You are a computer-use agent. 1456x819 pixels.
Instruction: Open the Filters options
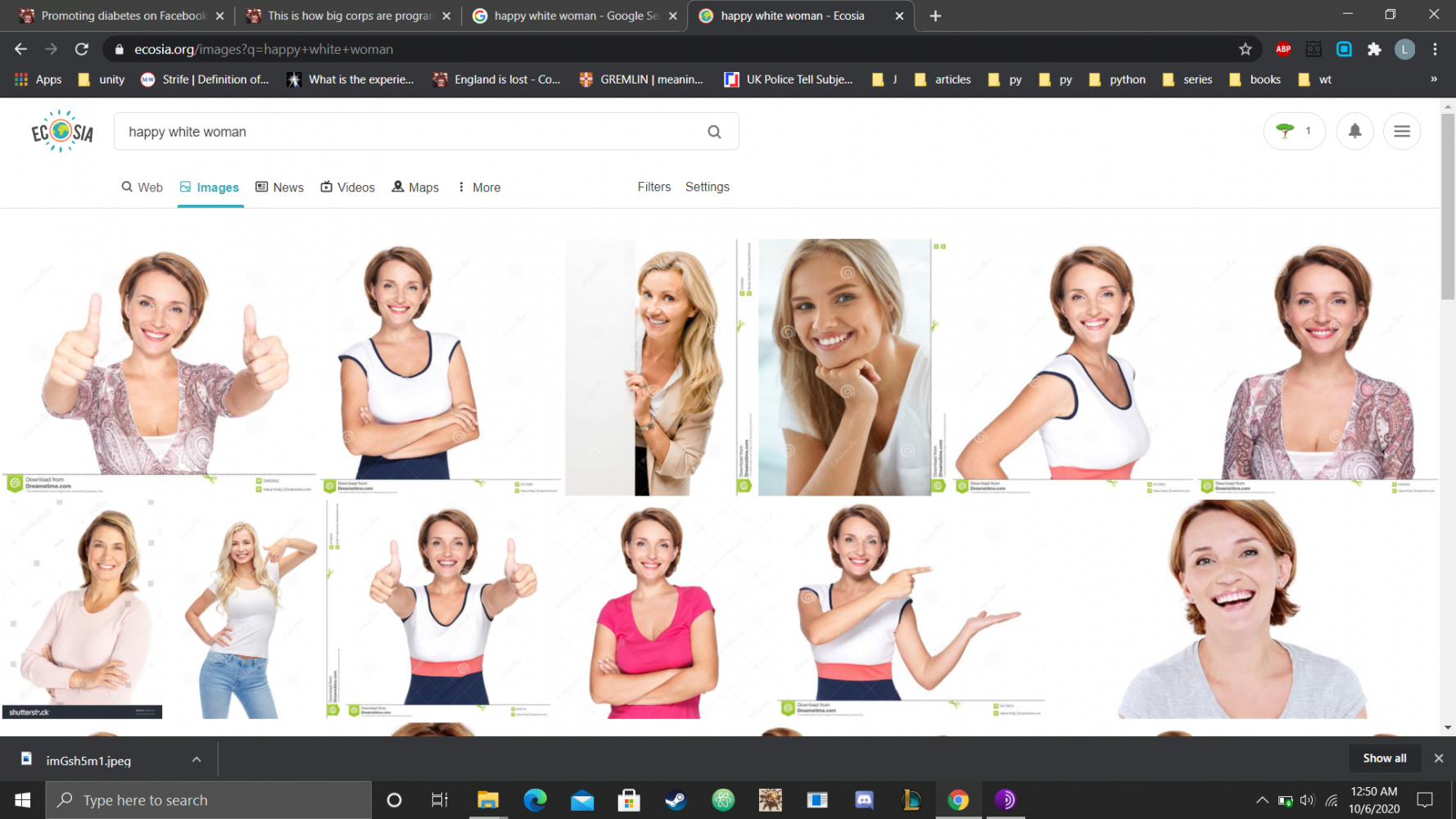(653, 187)
